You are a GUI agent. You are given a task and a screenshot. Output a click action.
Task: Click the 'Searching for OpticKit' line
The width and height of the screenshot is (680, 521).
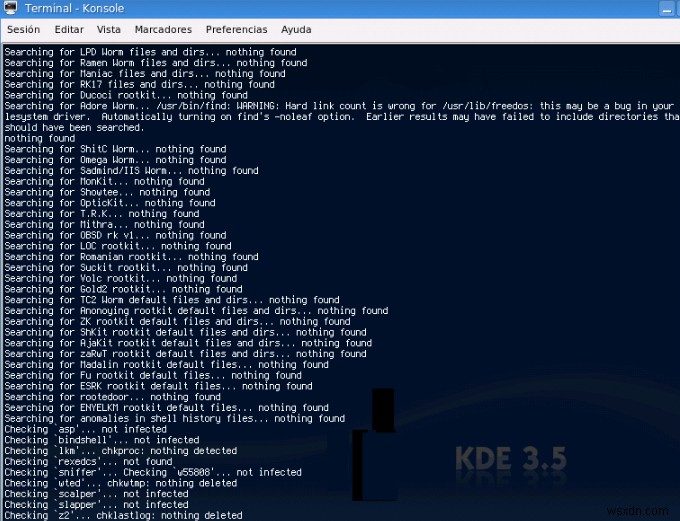110,203
